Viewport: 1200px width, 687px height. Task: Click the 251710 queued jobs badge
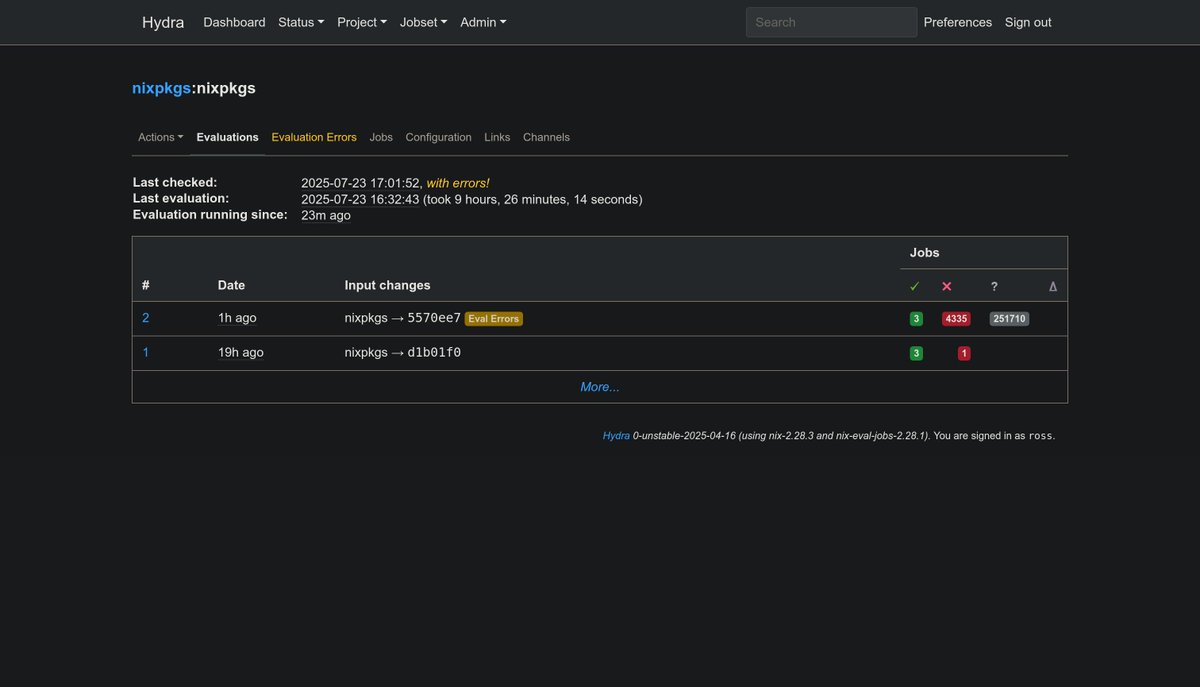click(x=1009, y=319)
